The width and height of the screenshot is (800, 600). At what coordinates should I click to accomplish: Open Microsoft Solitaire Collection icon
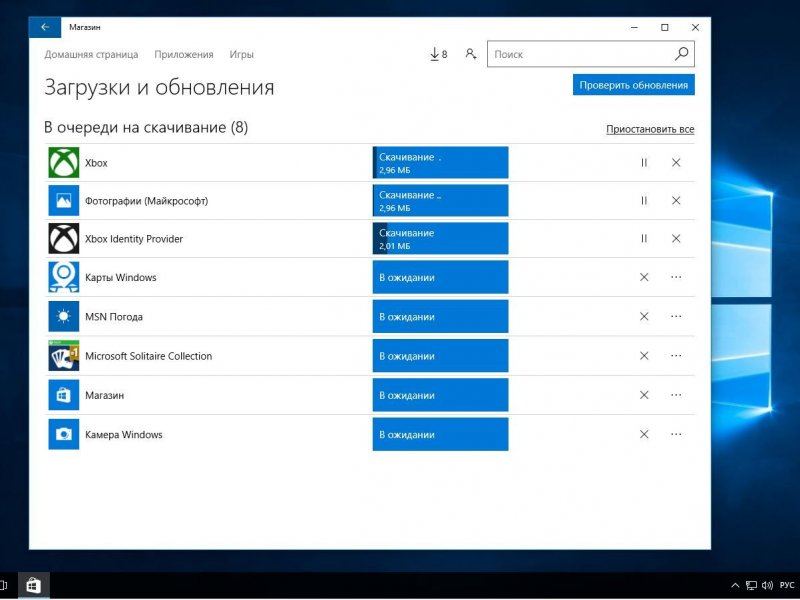[64, 356]
